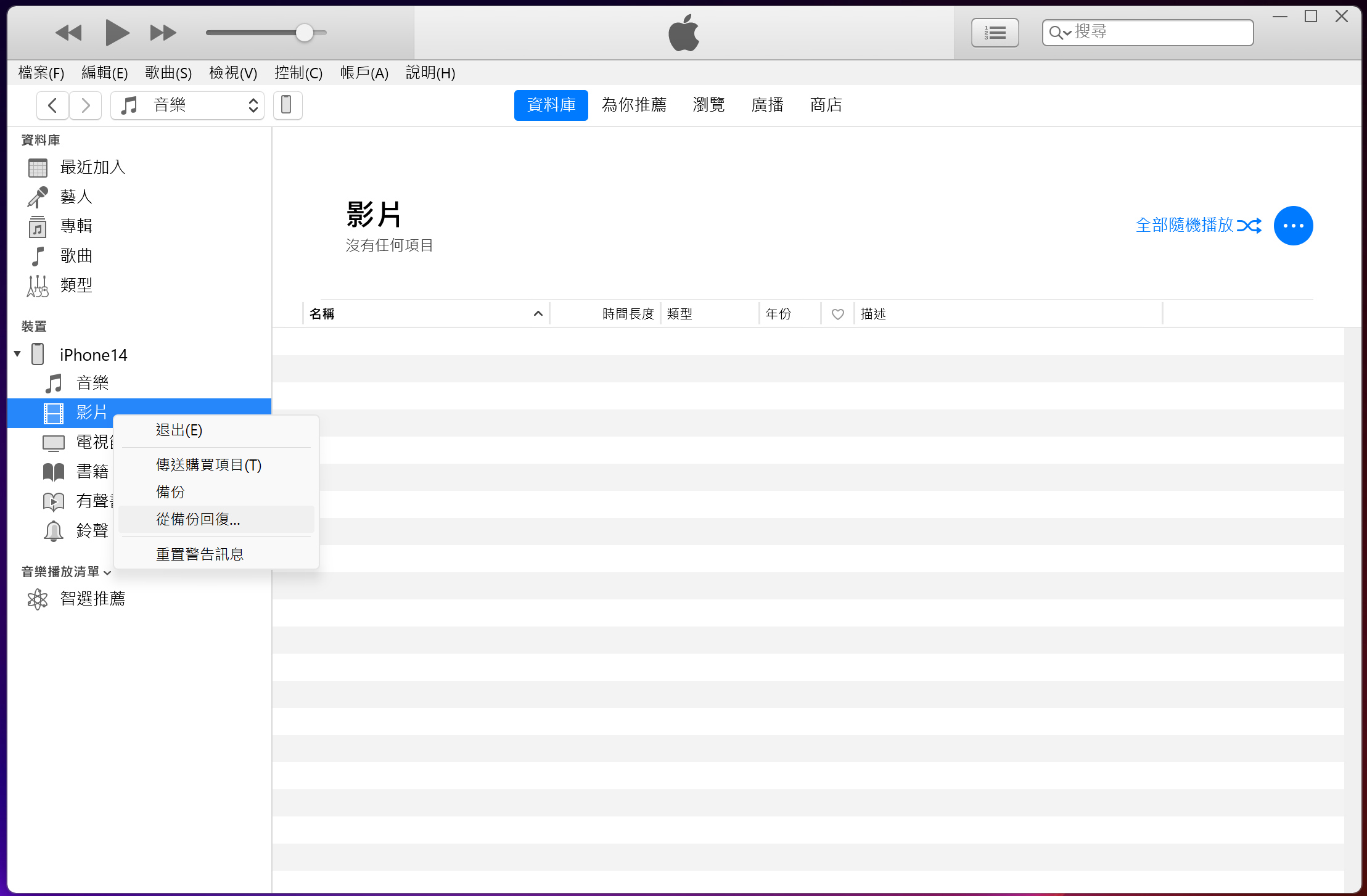The image size is (1367, 896).
Task: Collapse the iPhone14 device tree triangle
Action: pos(17,354)
